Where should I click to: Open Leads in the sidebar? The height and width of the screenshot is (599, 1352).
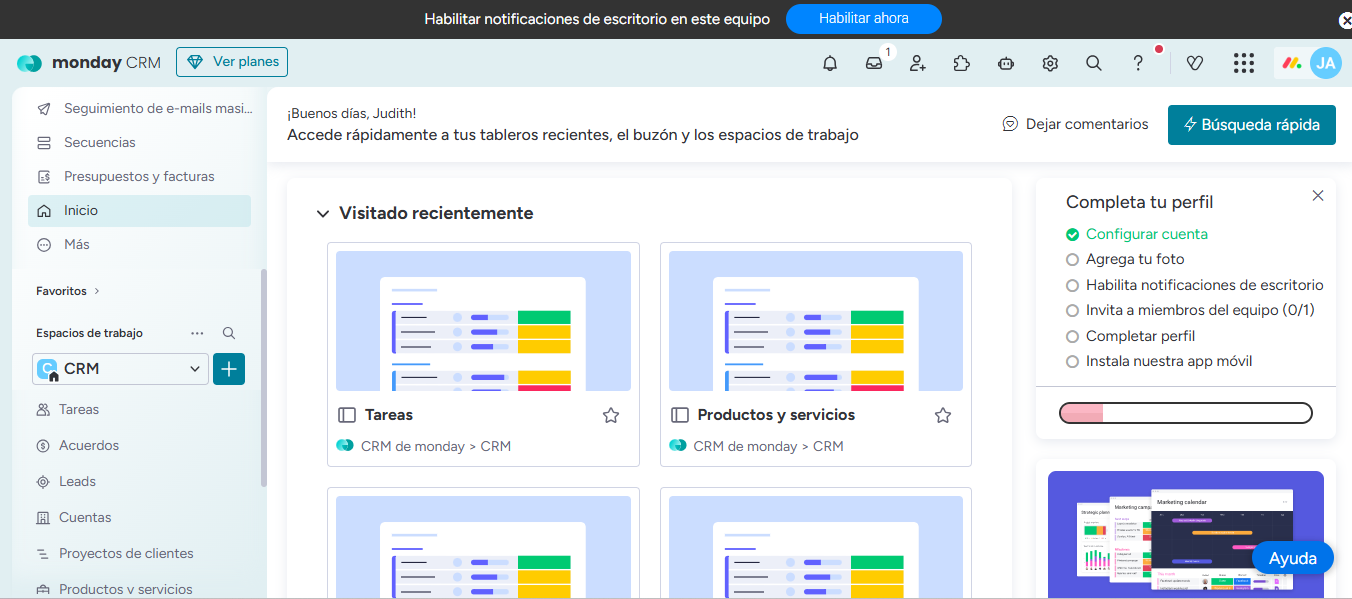click(77, 481)
